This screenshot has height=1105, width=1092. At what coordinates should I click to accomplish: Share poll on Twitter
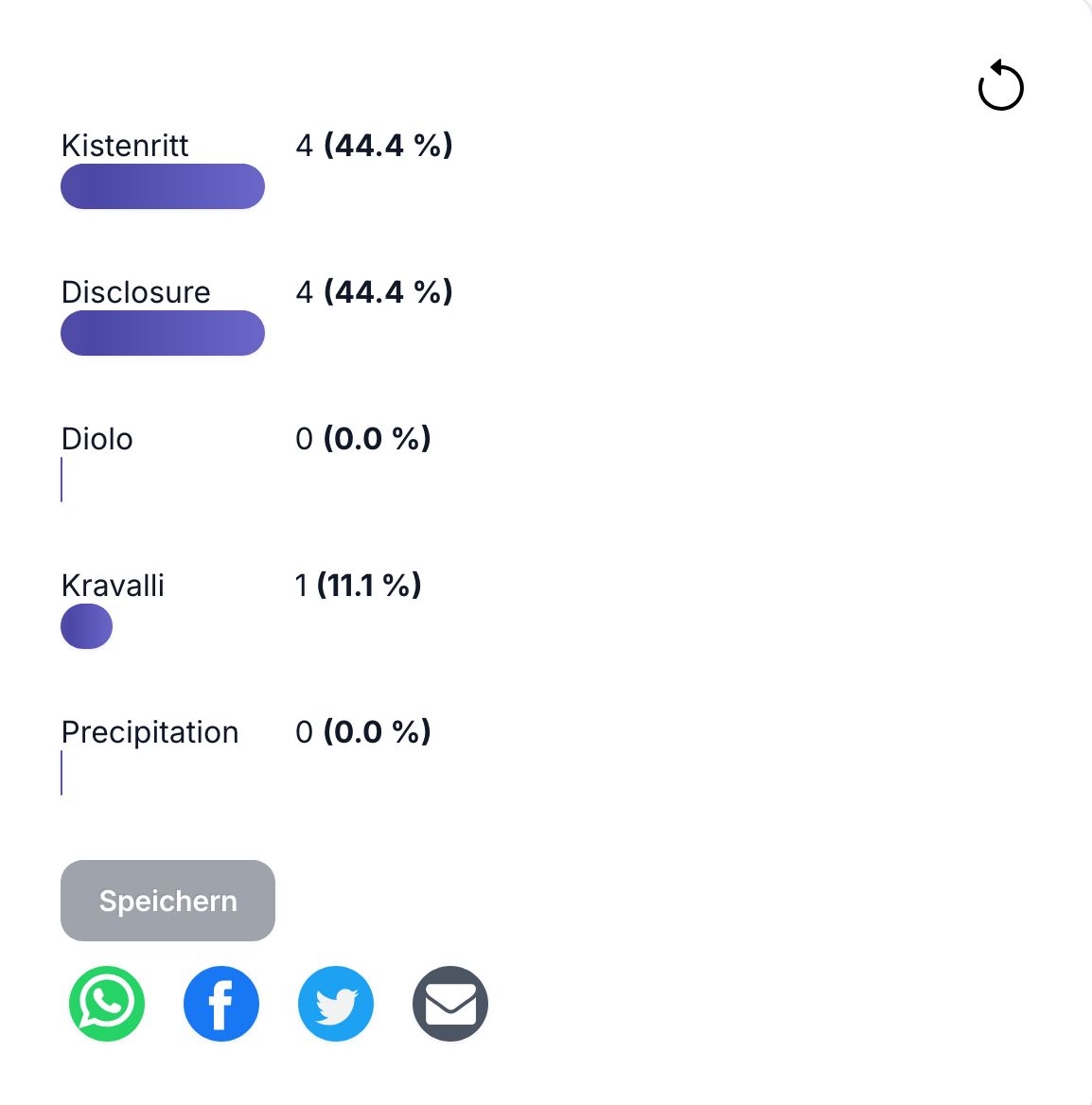(x=336, y=1003)
